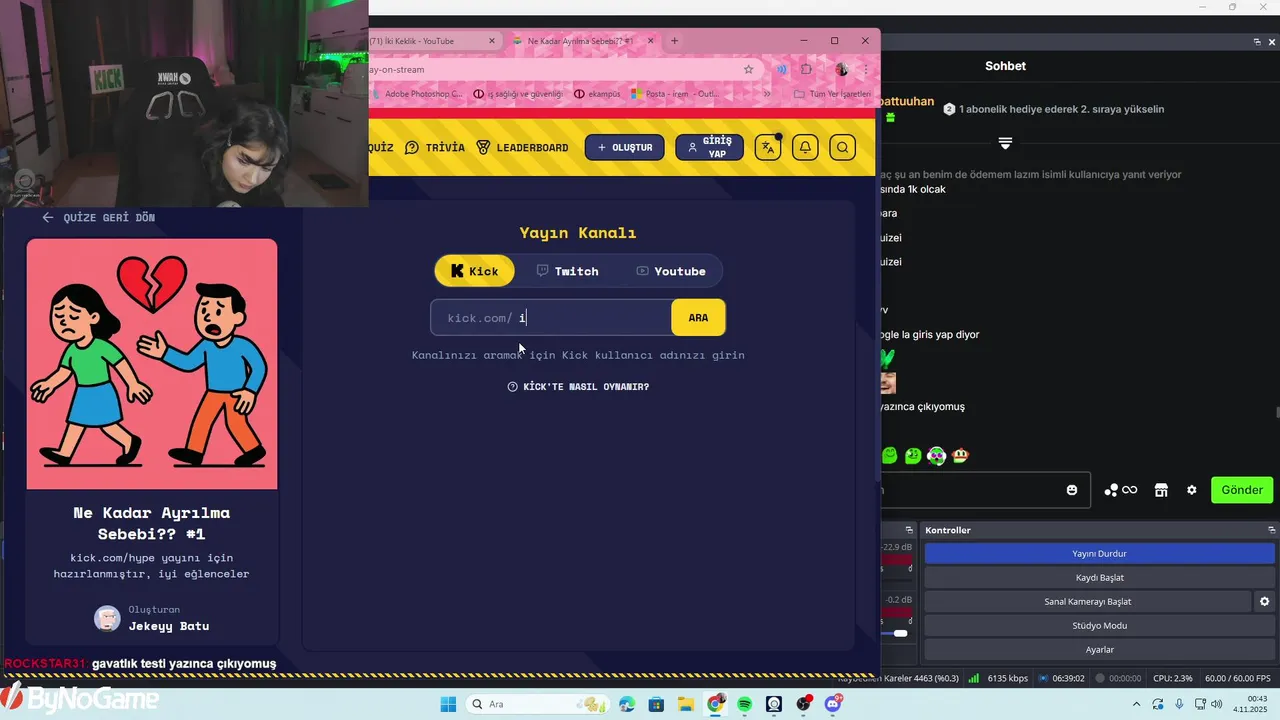Enable Stüdyo Modu in OBS
Image resolution: width=1280 pixels, height=720 pixels.
click(1099, 625)
